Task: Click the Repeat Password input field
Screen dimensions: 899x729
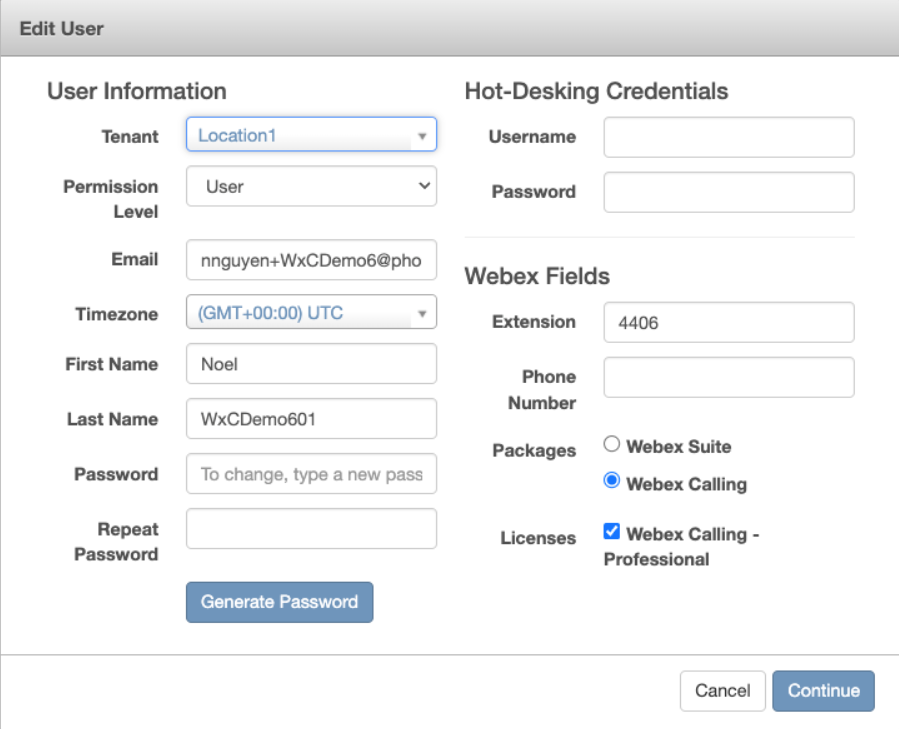Action: [x=311, y=529]
